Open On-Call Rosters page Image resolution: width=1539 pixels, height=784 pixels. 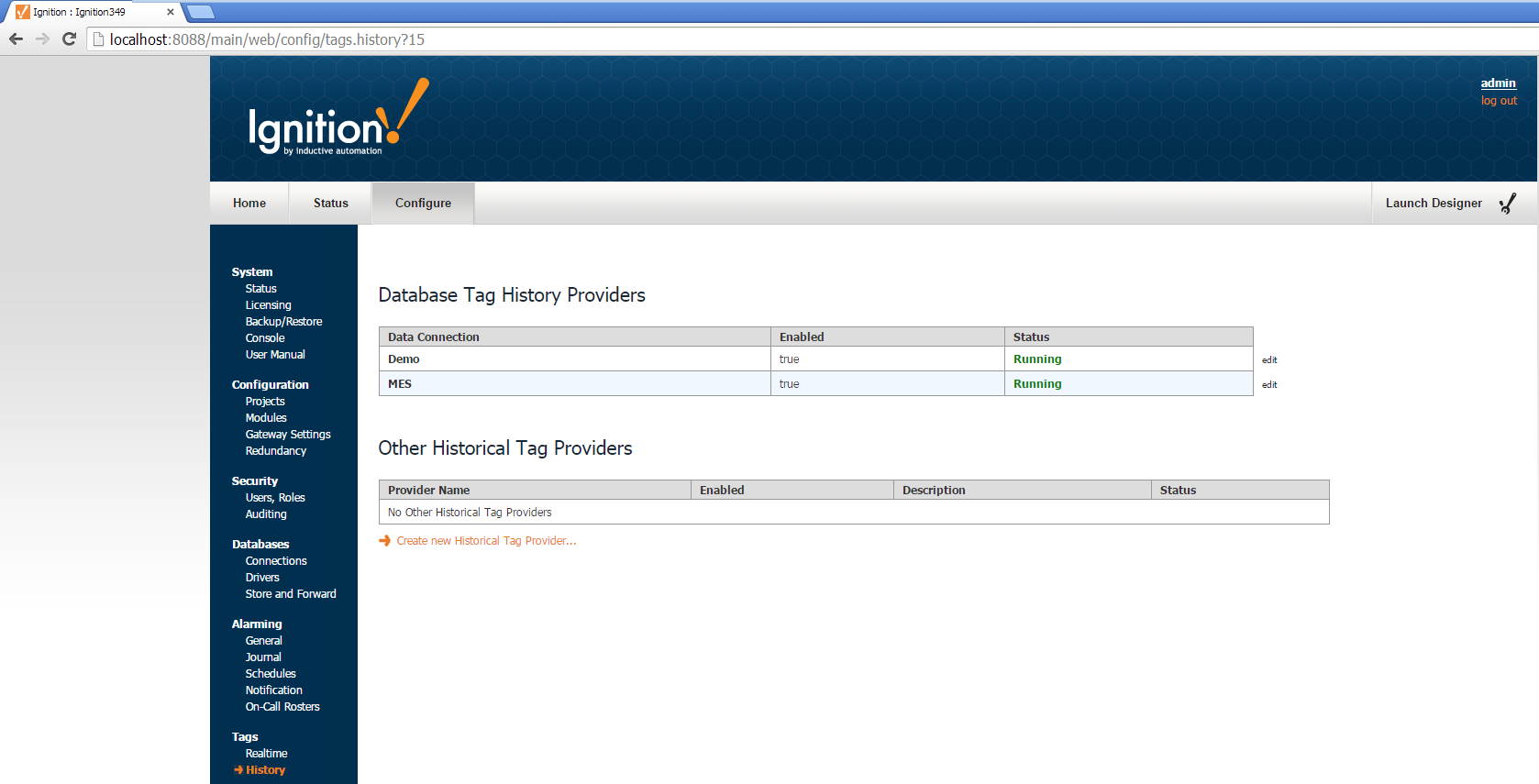(282, 707)
